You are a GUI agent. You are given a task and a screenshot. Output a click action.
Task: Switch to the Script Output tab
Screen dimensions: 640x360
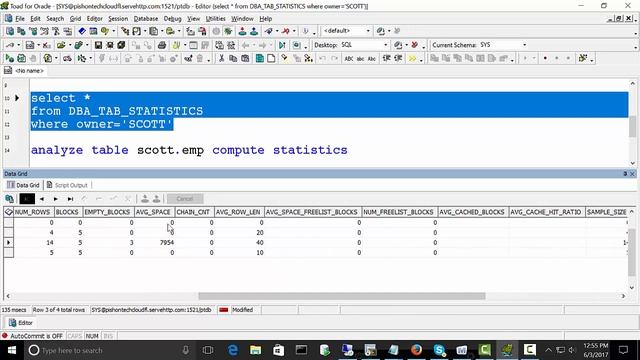tap(67, 185)
